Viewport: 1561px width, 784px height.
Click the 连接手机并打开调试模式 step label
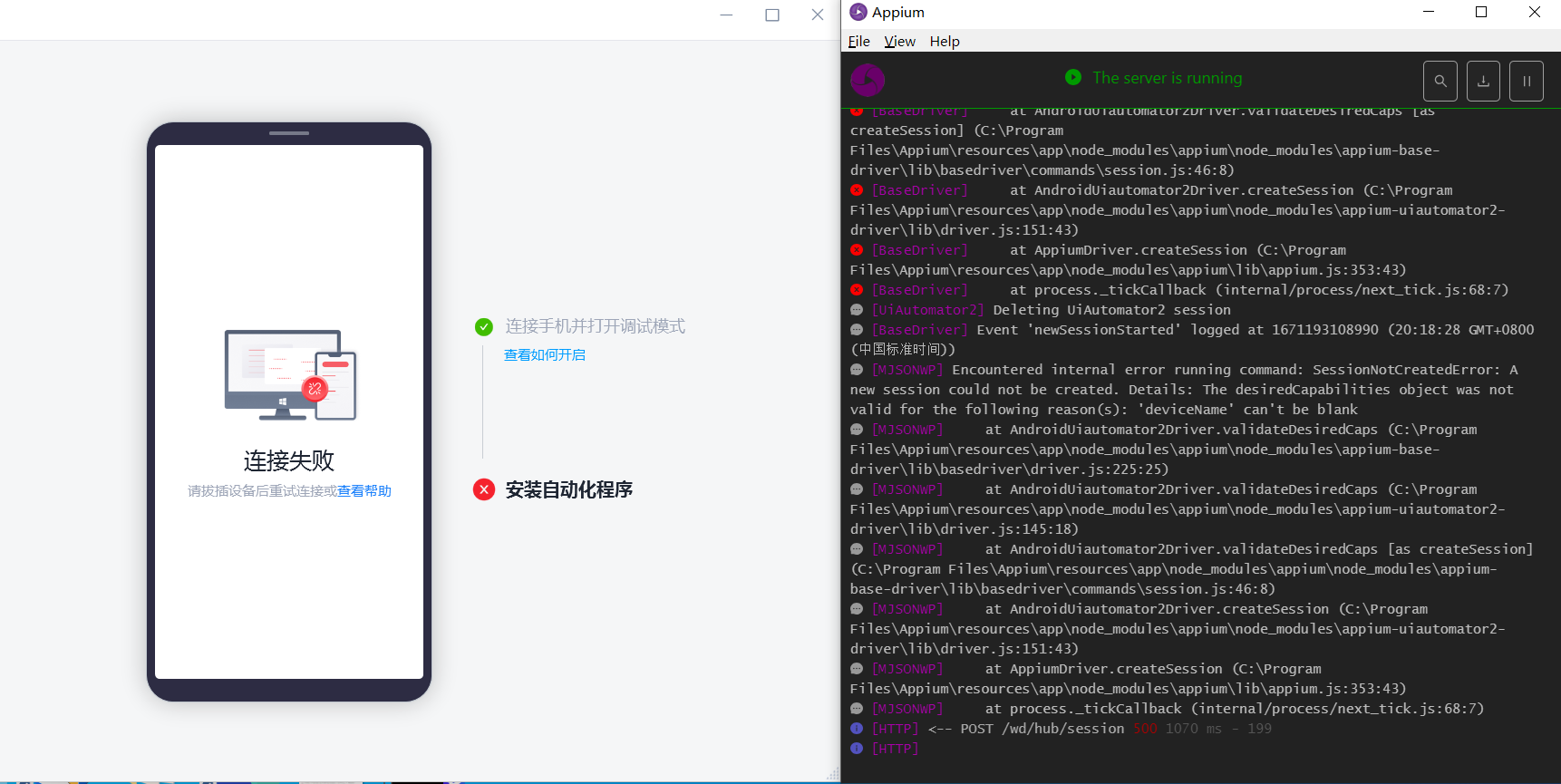(596, 326)
